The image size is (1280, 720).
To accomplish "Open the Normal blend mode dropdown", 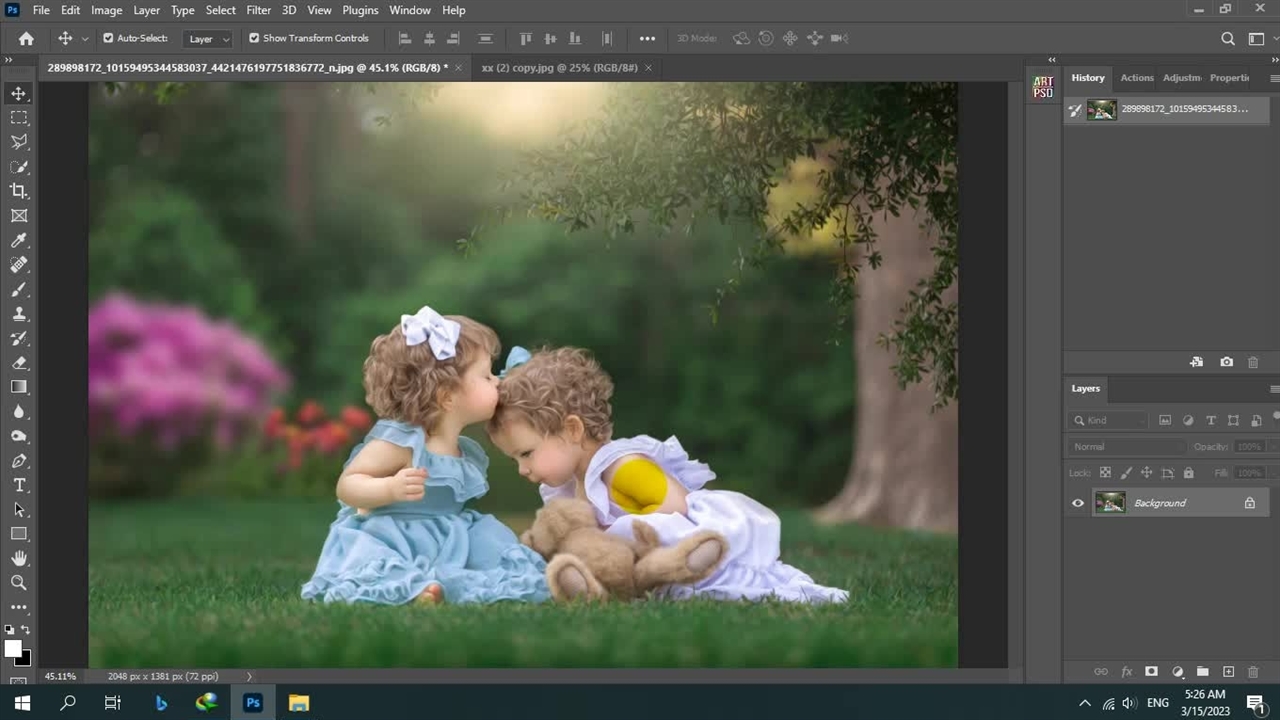I will point(1125,447).
